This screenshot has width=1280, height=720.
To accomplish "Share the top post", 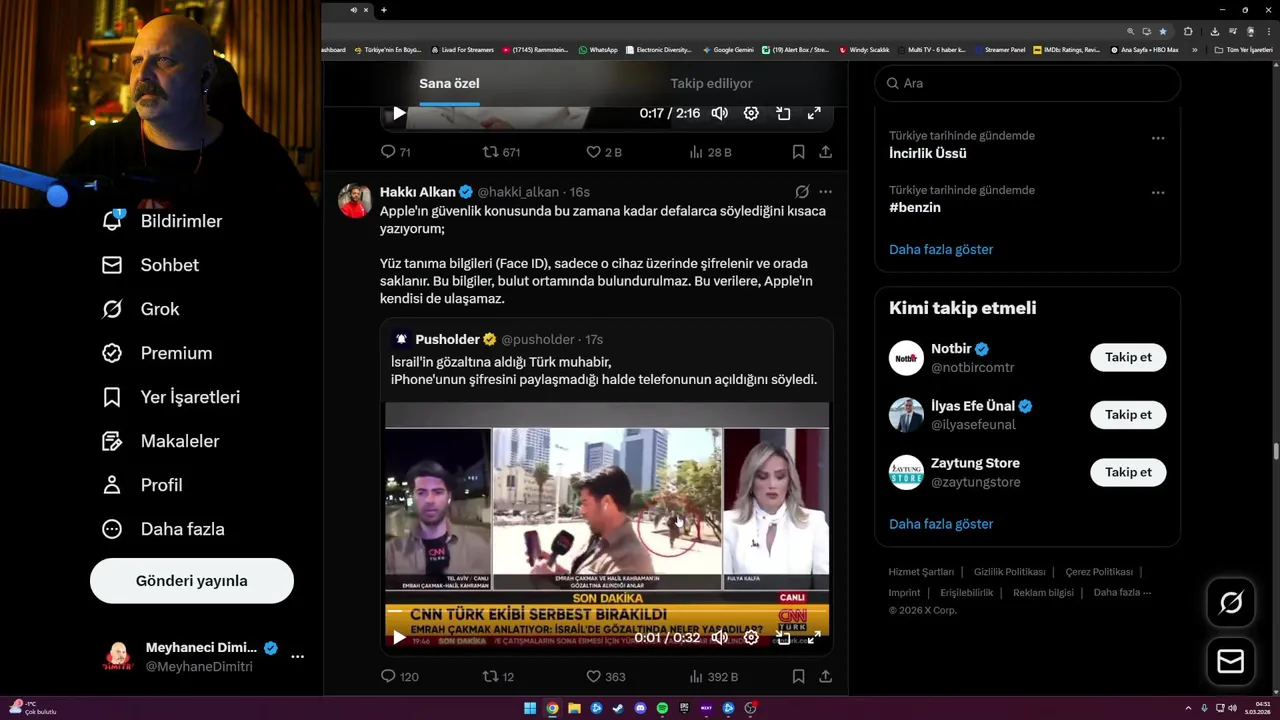I will pyautogui.click(x=825, y=152).
